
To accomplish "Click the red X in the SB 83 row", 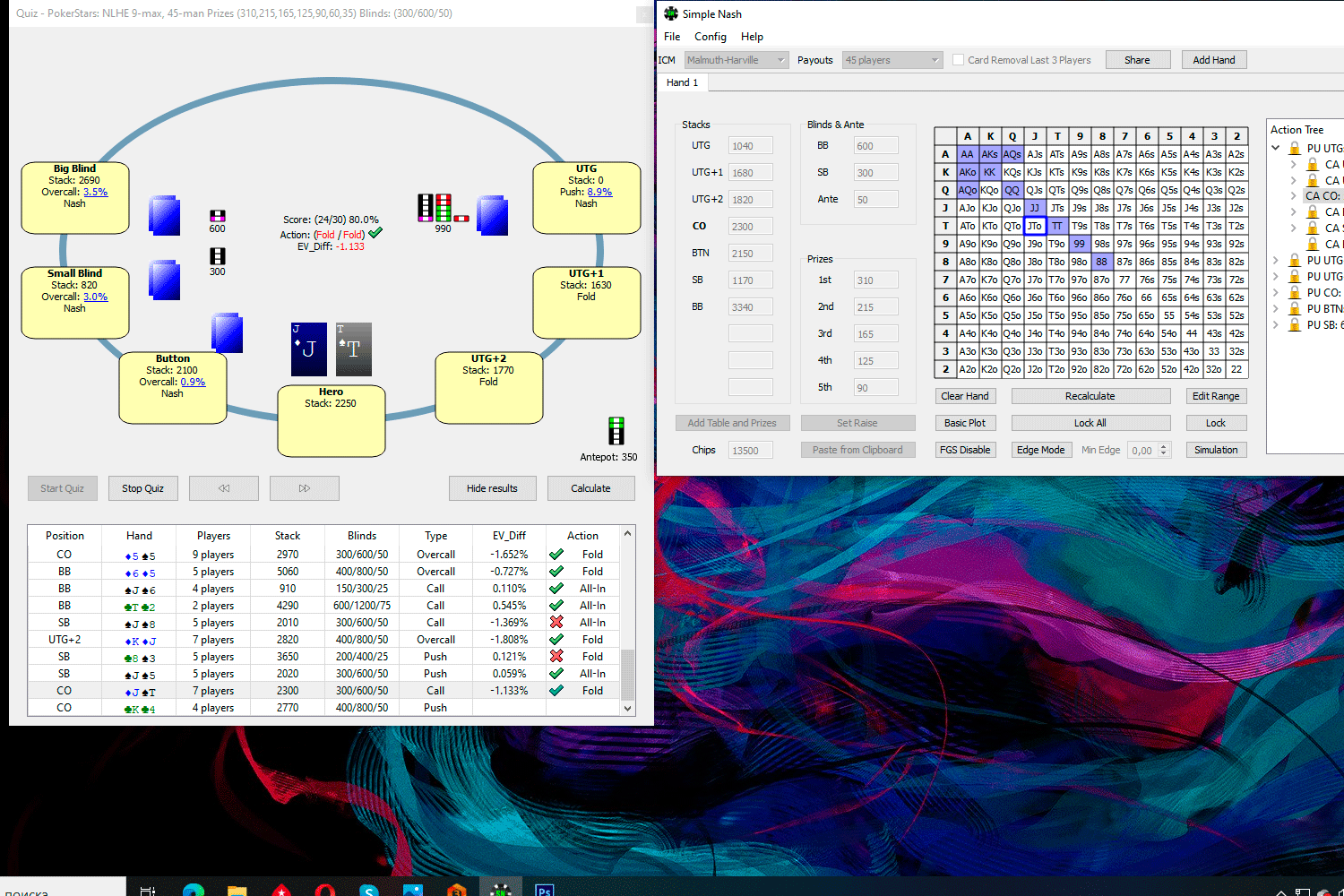I will 556,656.
